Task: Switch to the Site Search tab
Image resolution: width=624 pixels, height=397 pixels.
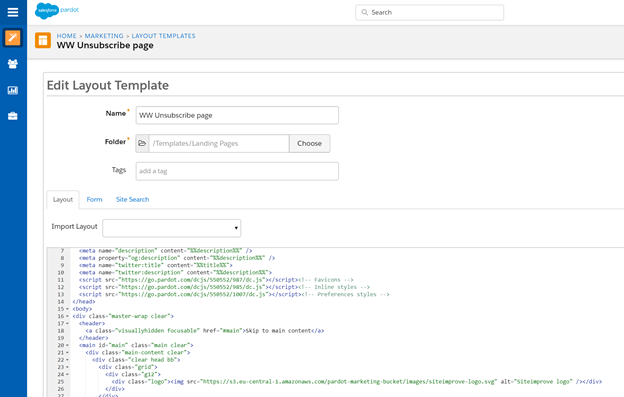Action: [133, 199]
